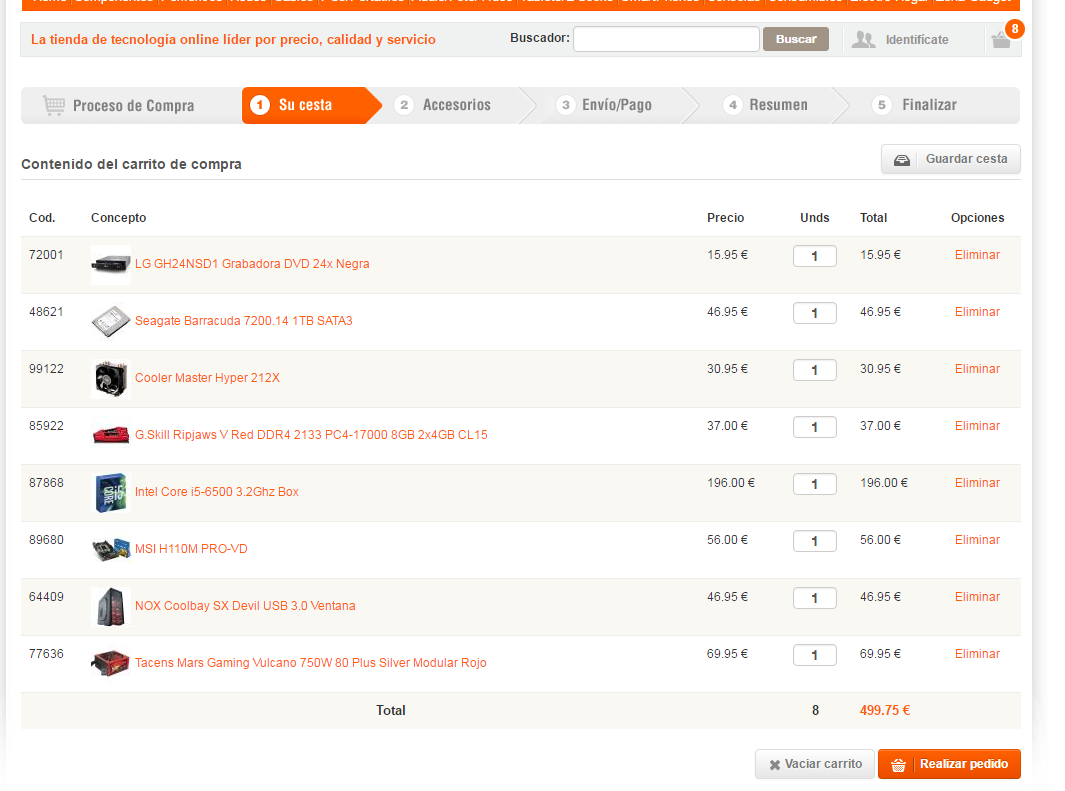Edit quantity field for LG DVD burner
This screenshot has height=791, width=1065.
(814, 257)
